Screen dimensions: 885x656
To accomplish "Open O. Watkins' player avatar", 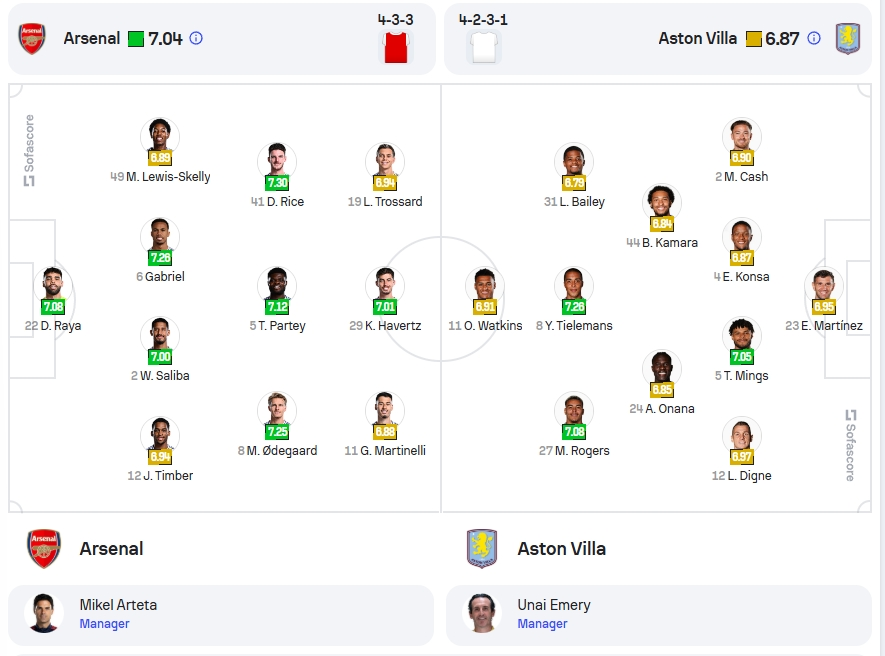I will (x=485, y=285).
